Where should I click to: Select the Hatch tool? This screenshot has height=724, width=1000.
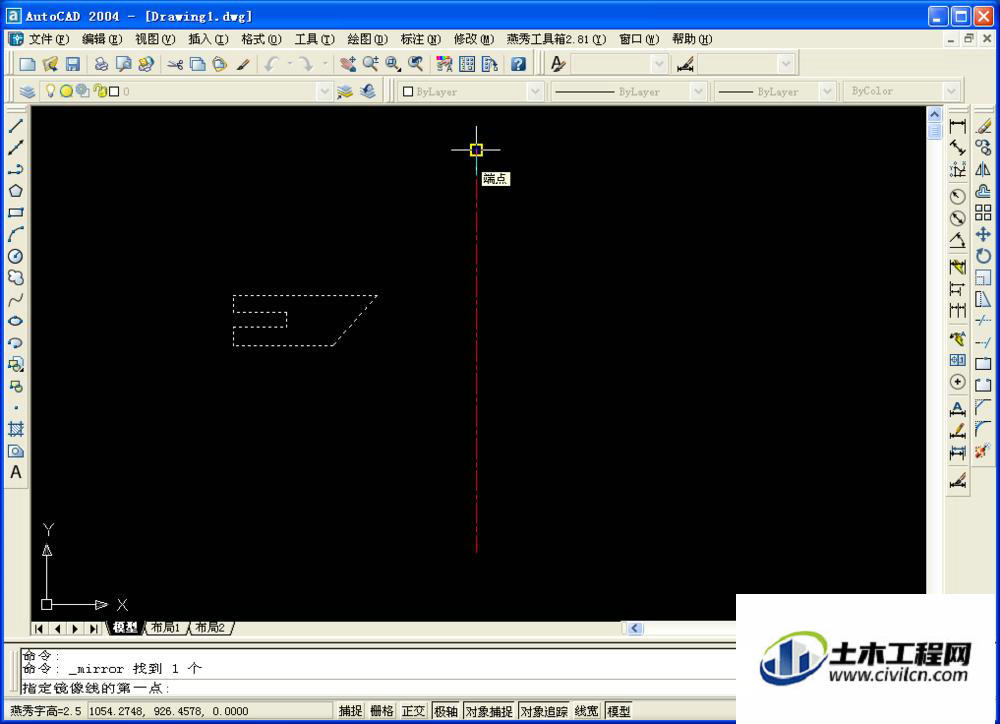coord(16,429)
